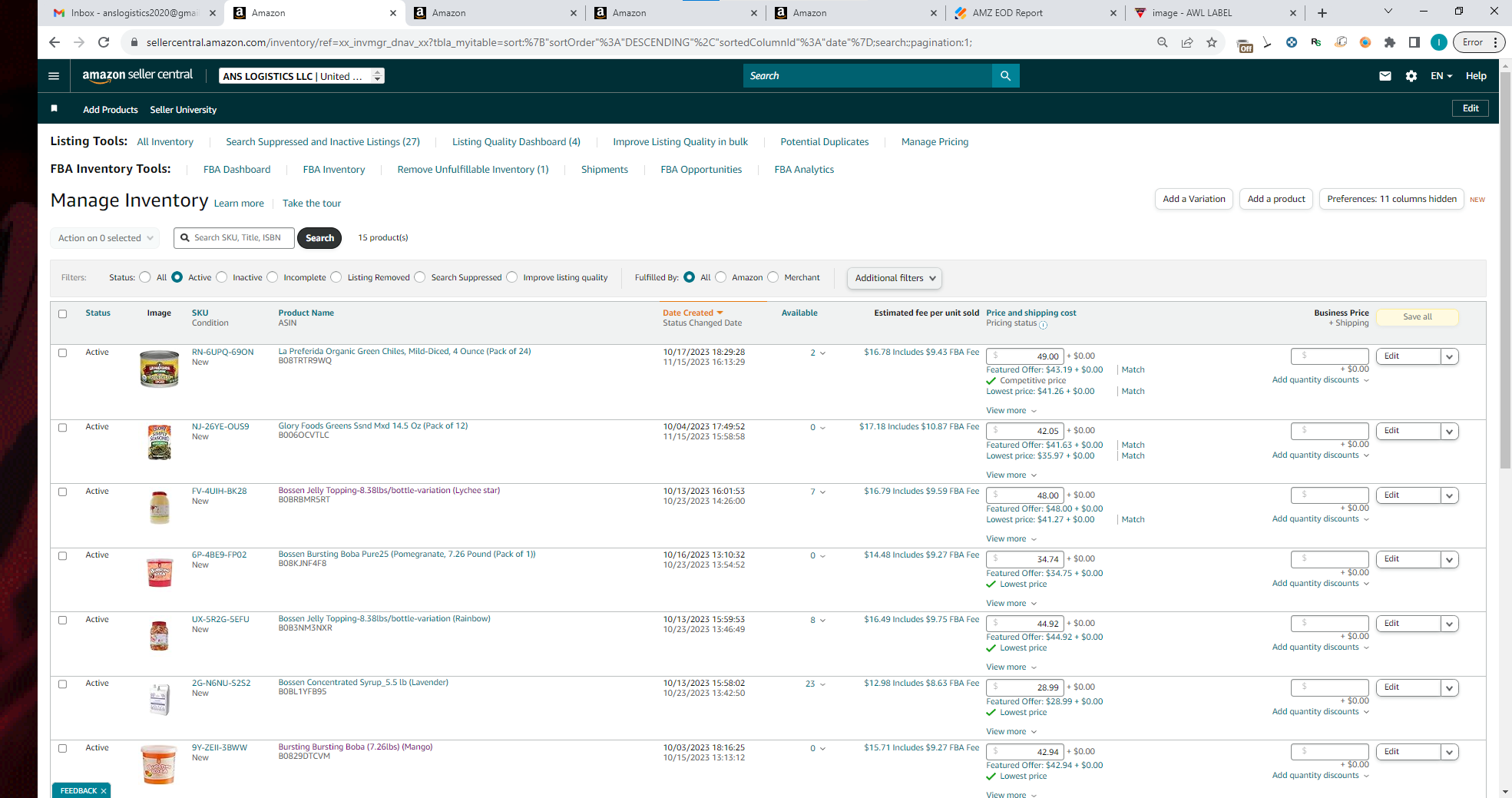This screenshot has width=1512, height=798.
Task: Select Merchant under Fulfilled By
Action: (773, 277)
